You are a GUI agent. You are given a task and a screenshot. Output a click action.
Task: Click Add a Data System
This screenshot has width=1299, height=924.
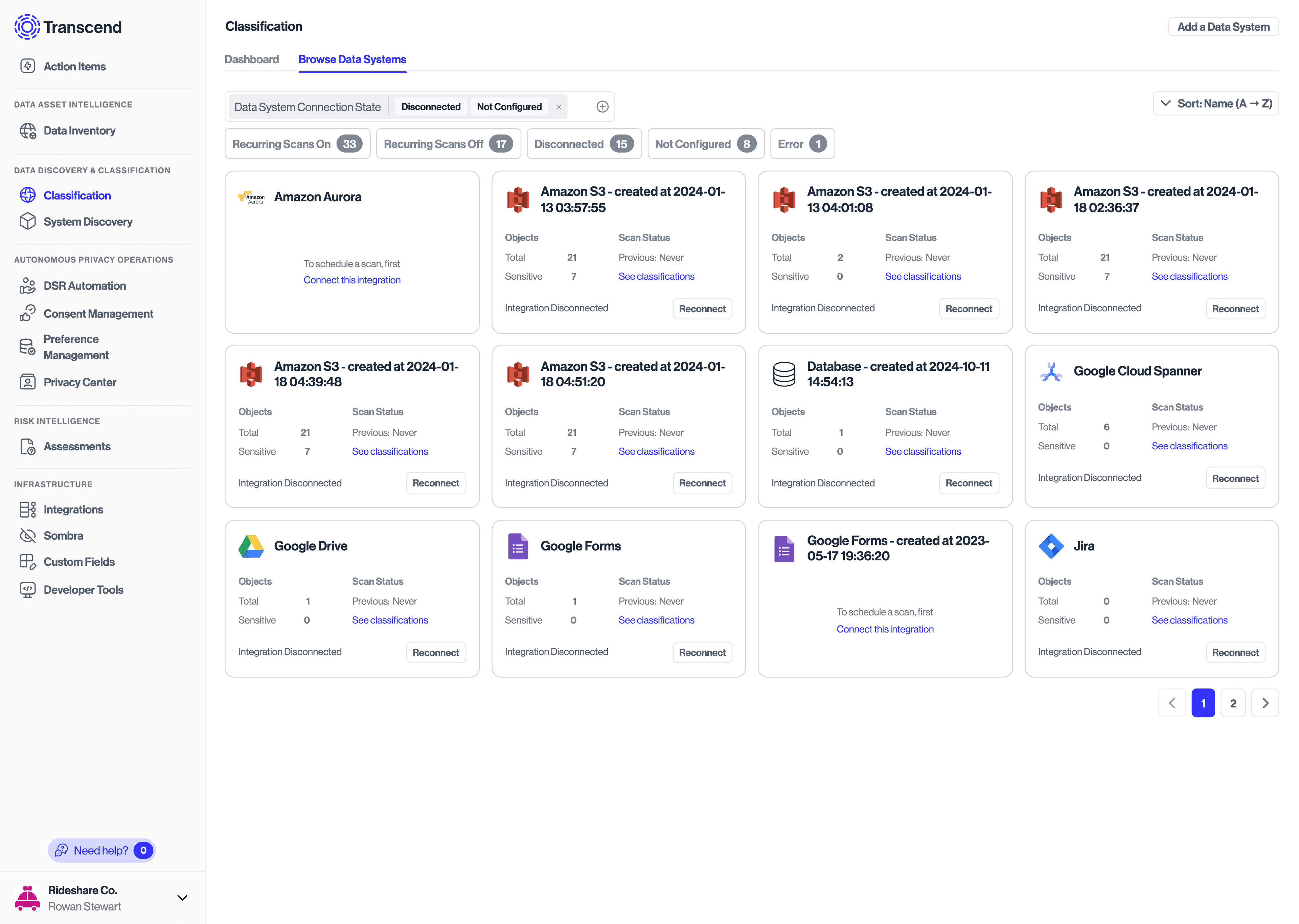(x=1223, y=26)
